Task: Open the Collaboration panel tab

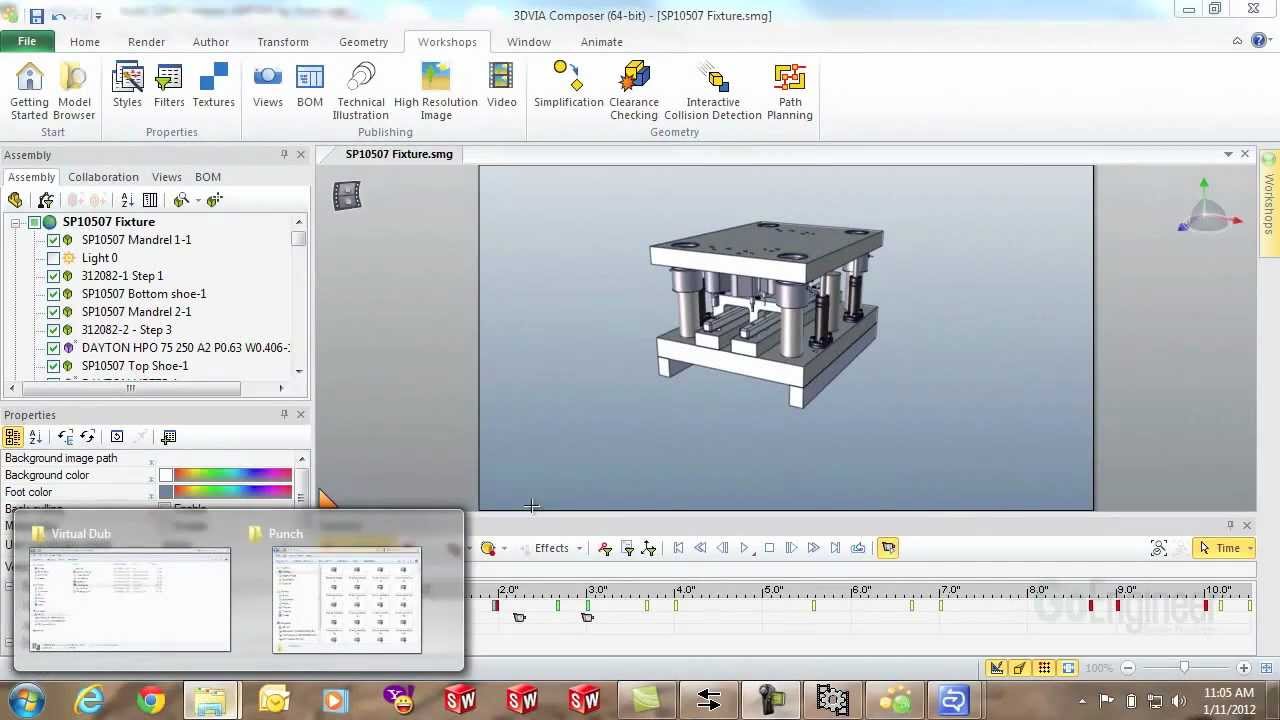Action: pyautogui.click(x=103, y=177)
